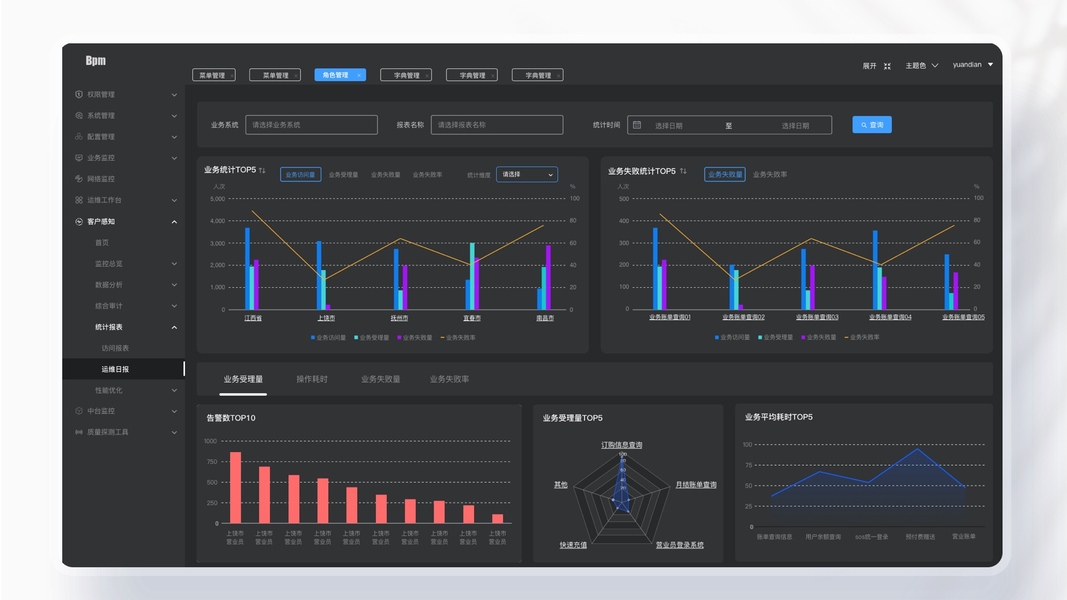This screenshot has height=600, width=1067.
Task: Click the 系统管理 sidebar icon
Action: coord(79,116)
